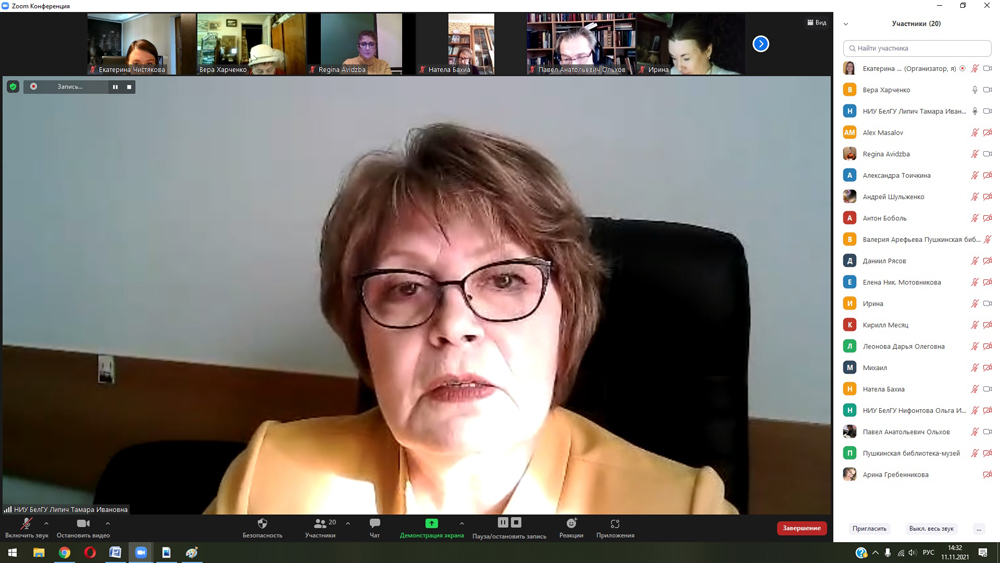Screen dimensions: 1000x563
Task: Toggle camera-off icon for Alex Masalov
Action: (x=987, y=133)
